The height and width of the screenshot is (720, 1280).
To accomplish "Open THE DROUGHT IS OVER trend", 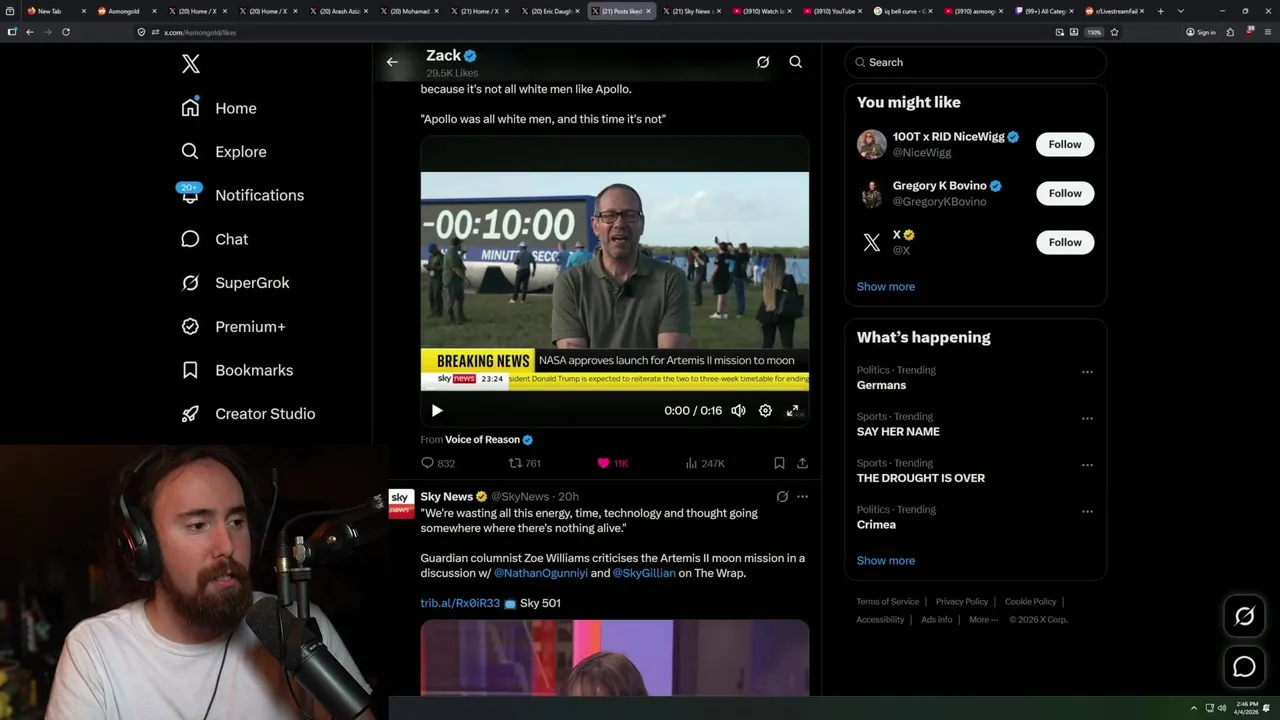I will coord(920,478).
